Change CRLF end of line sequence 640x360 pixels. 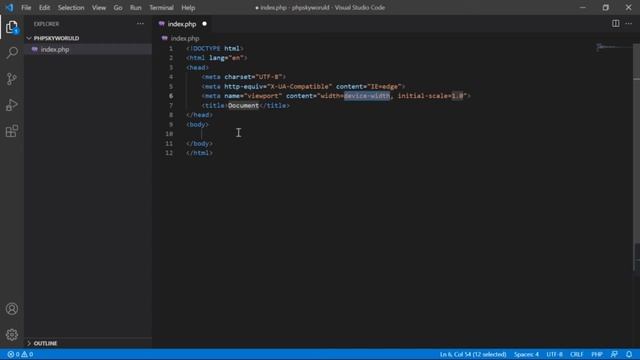tap(576, 354)
